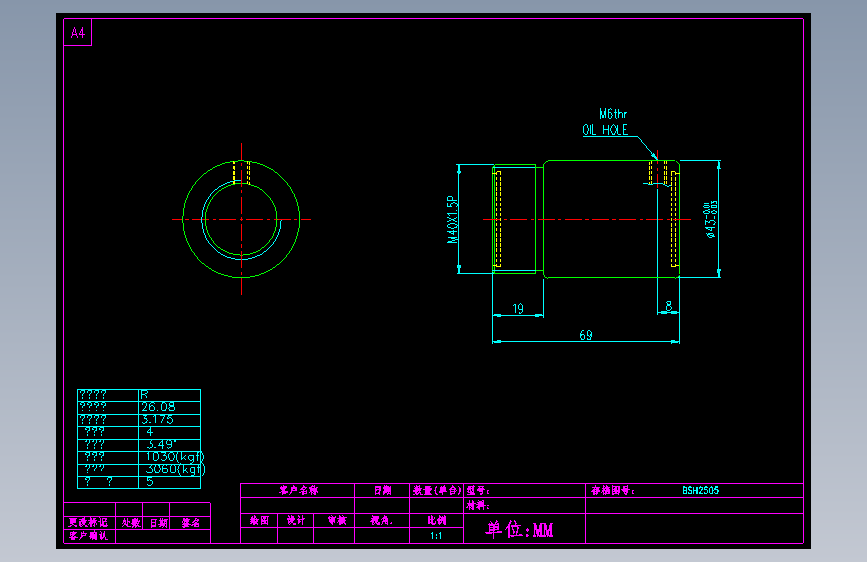Click the 客户名称 title block cell
Screen dimensions: 867x562
click(x=299, y=491)
